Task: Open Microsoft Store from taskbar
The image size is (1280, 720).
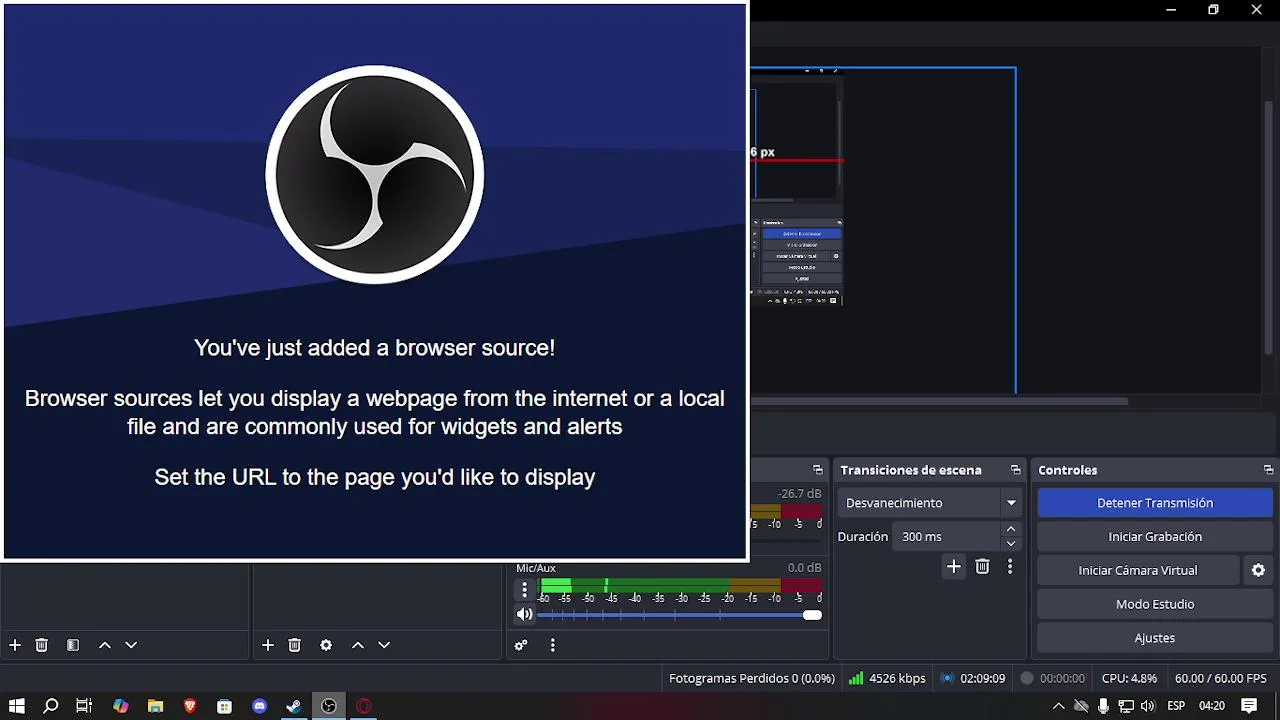Action: pyautogui.click(x=225, y=706)
